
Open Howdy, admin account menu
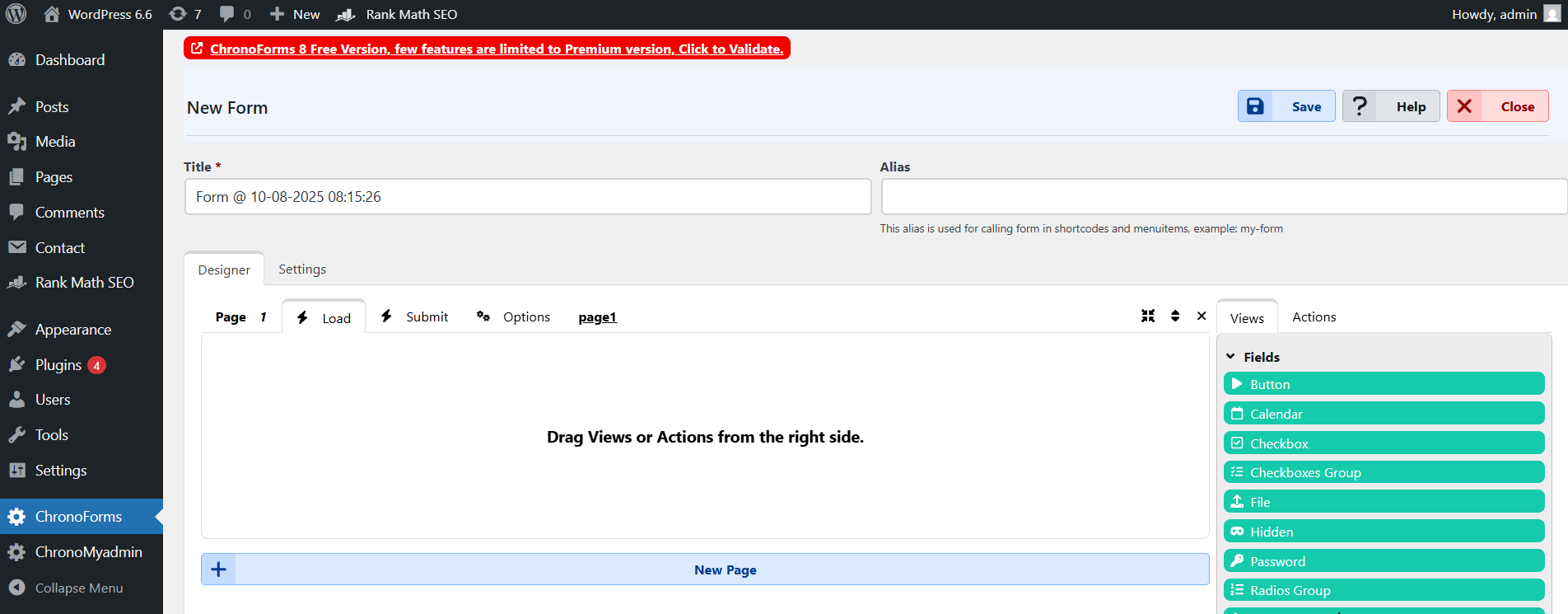1506,14
